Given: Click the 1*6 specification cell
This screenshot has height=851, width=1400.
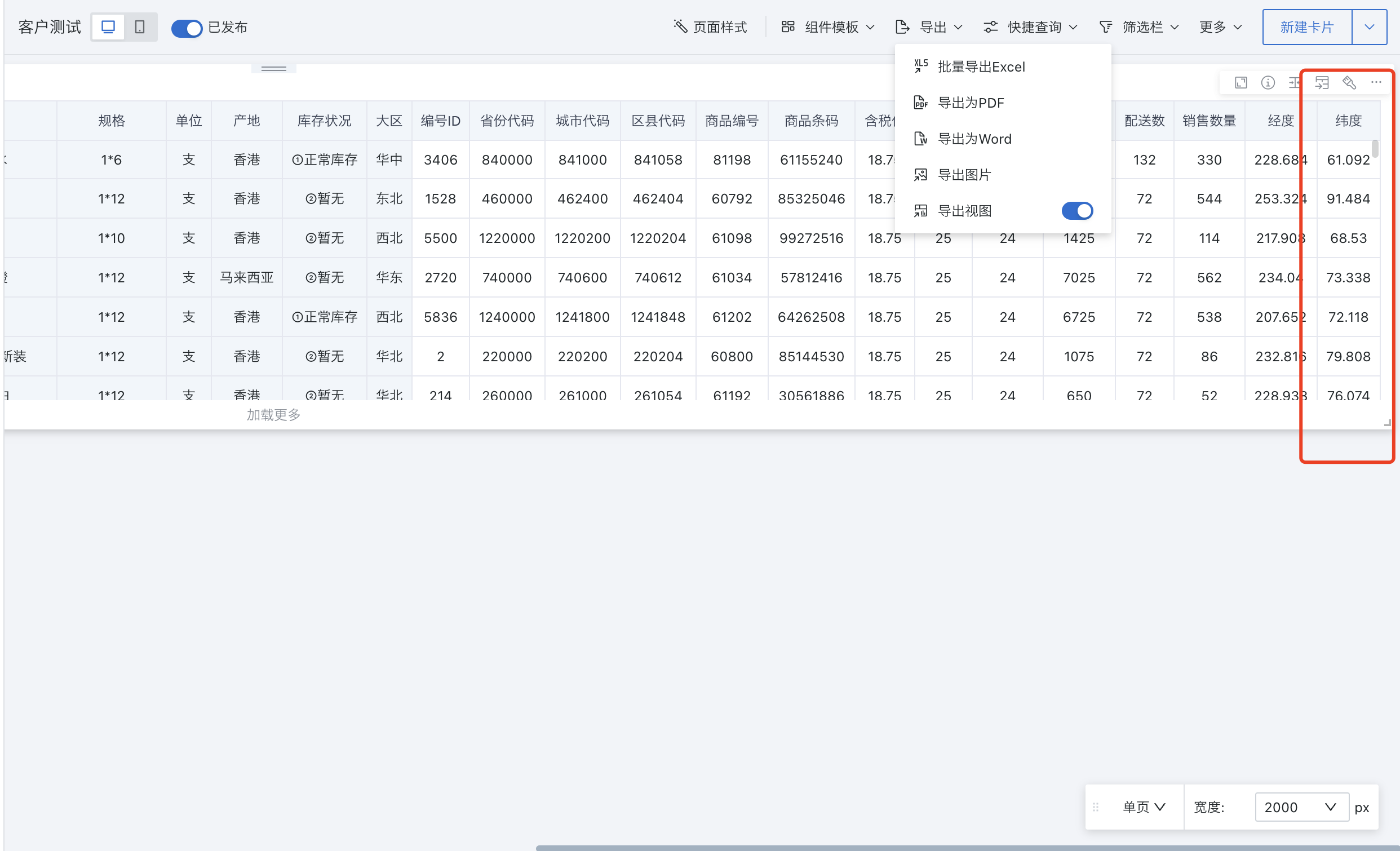Looking at the screenshot, I should pyautogui.click(x=112, y=159).
